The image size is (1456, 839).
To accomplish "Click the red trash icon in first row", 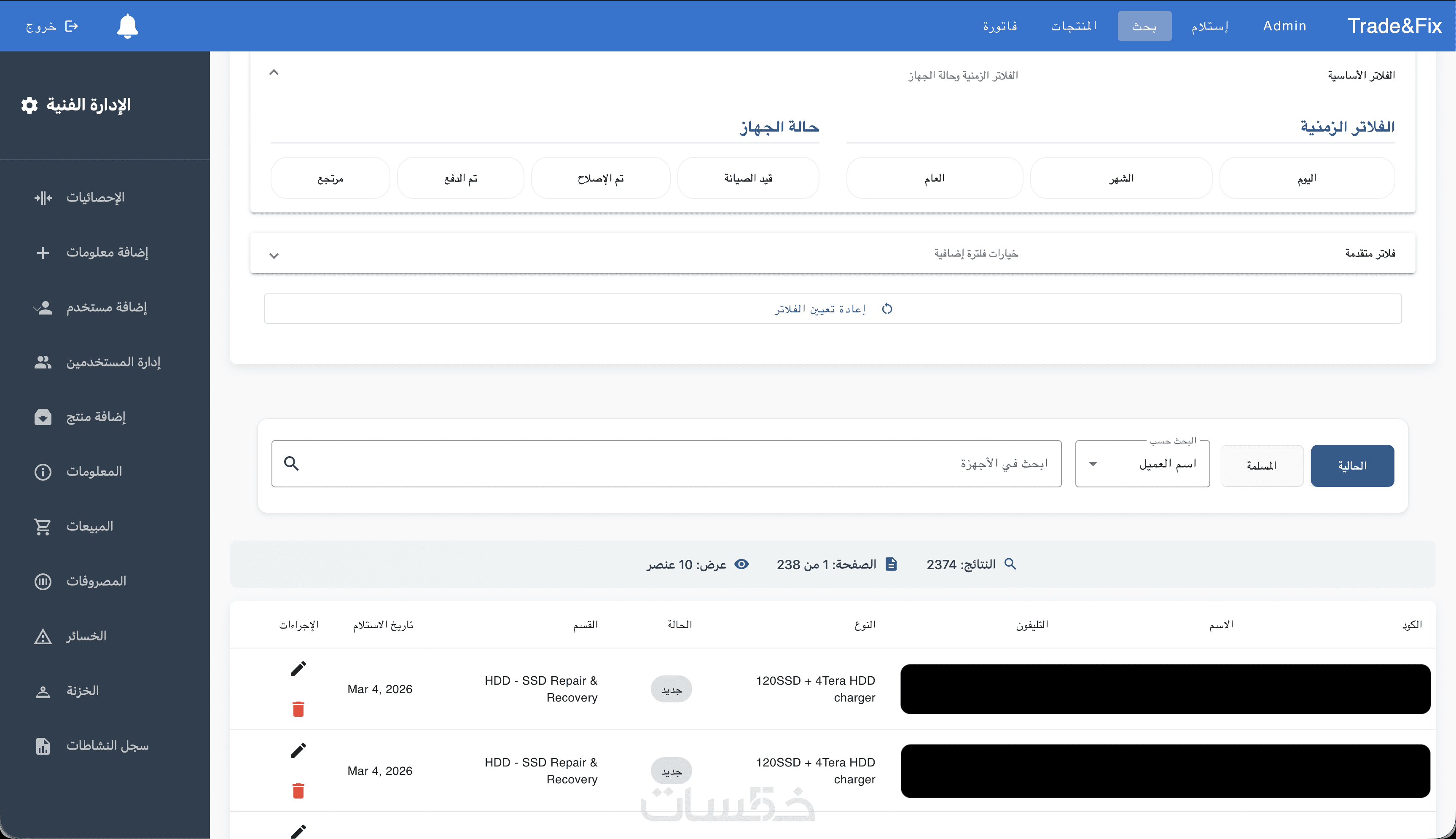I will (x=298, y=709).
